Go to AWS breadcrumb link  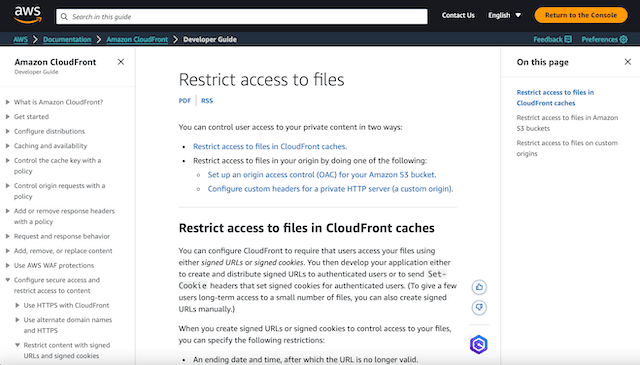[20, 39]
